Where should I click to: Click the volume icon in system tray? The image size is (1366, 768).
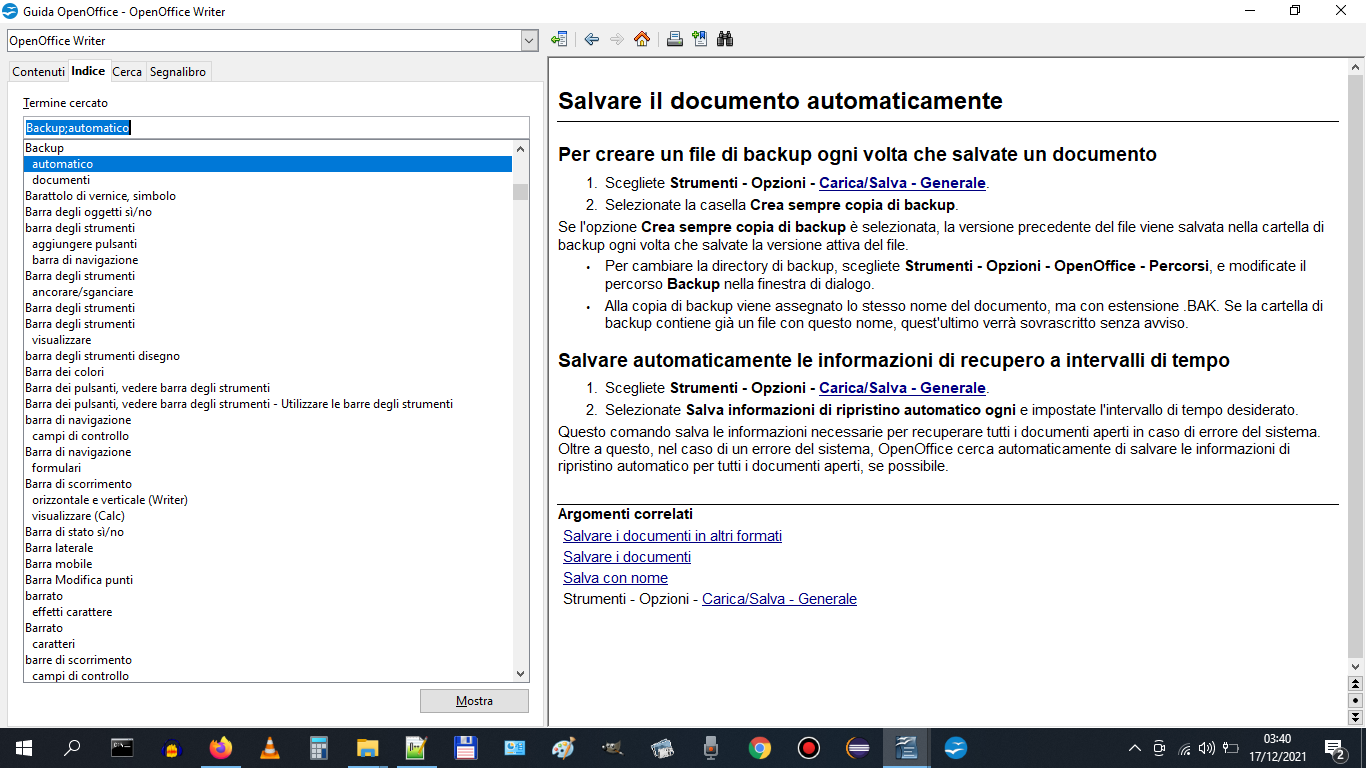[1206, 748]
